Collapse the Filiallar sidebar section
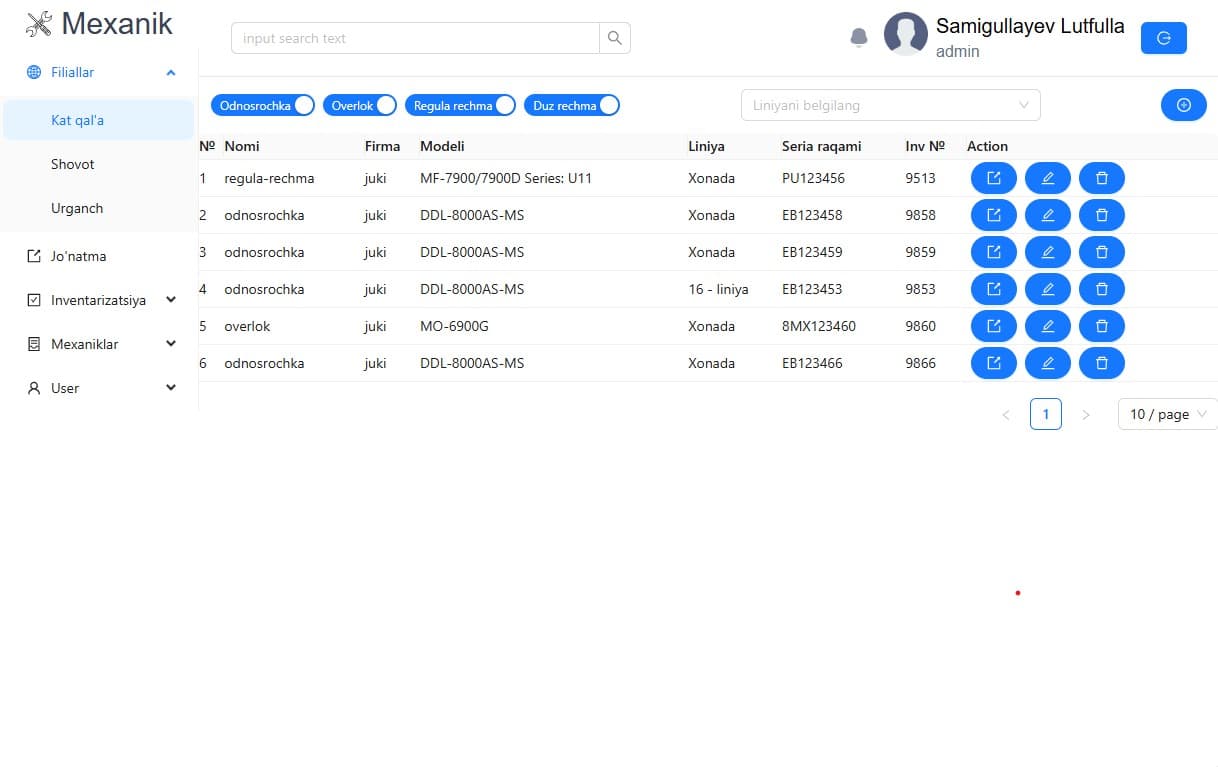Screen dimensions: 1218x767 tap(170, 72)
